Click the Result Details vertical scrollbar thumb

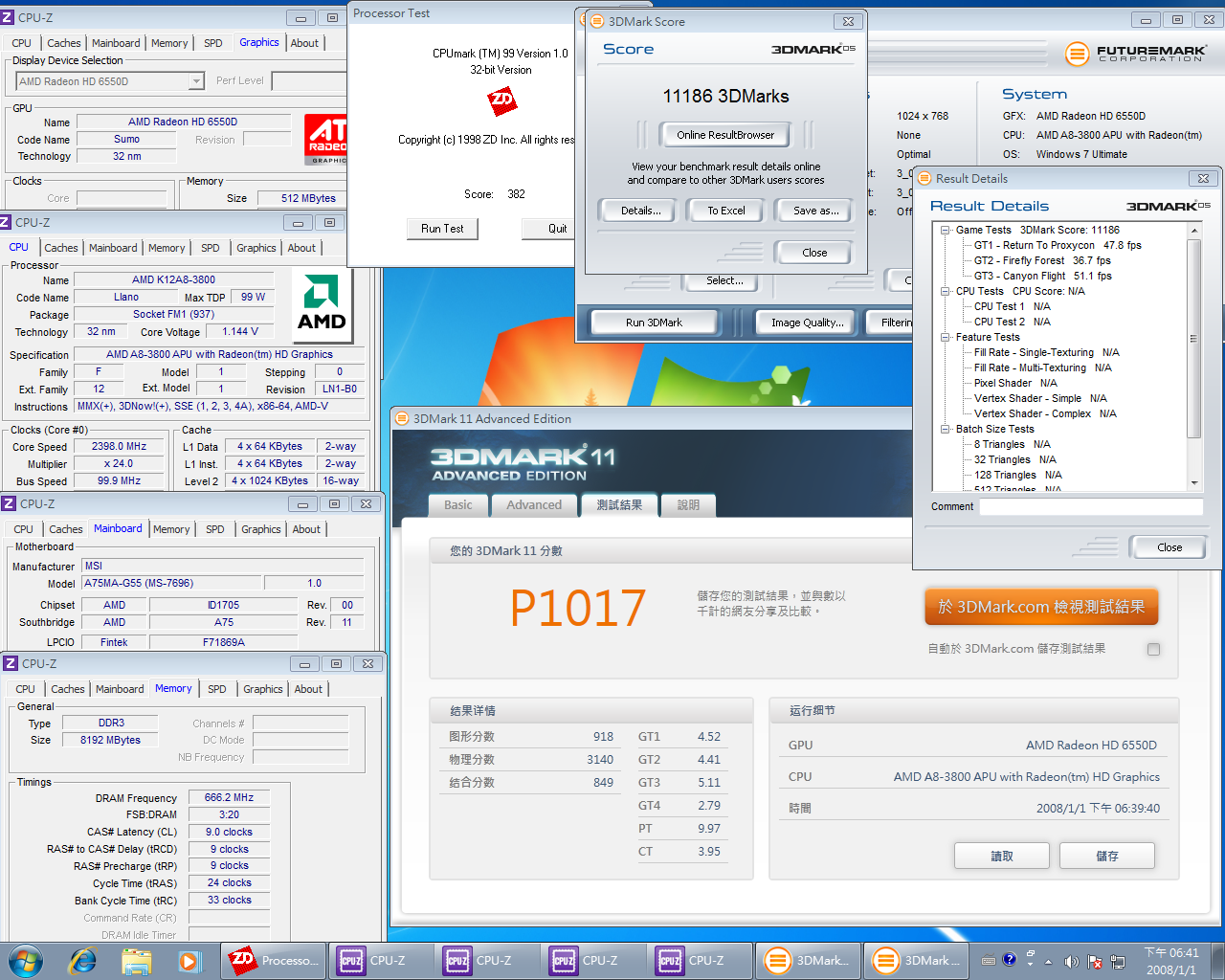point(1193,339)
